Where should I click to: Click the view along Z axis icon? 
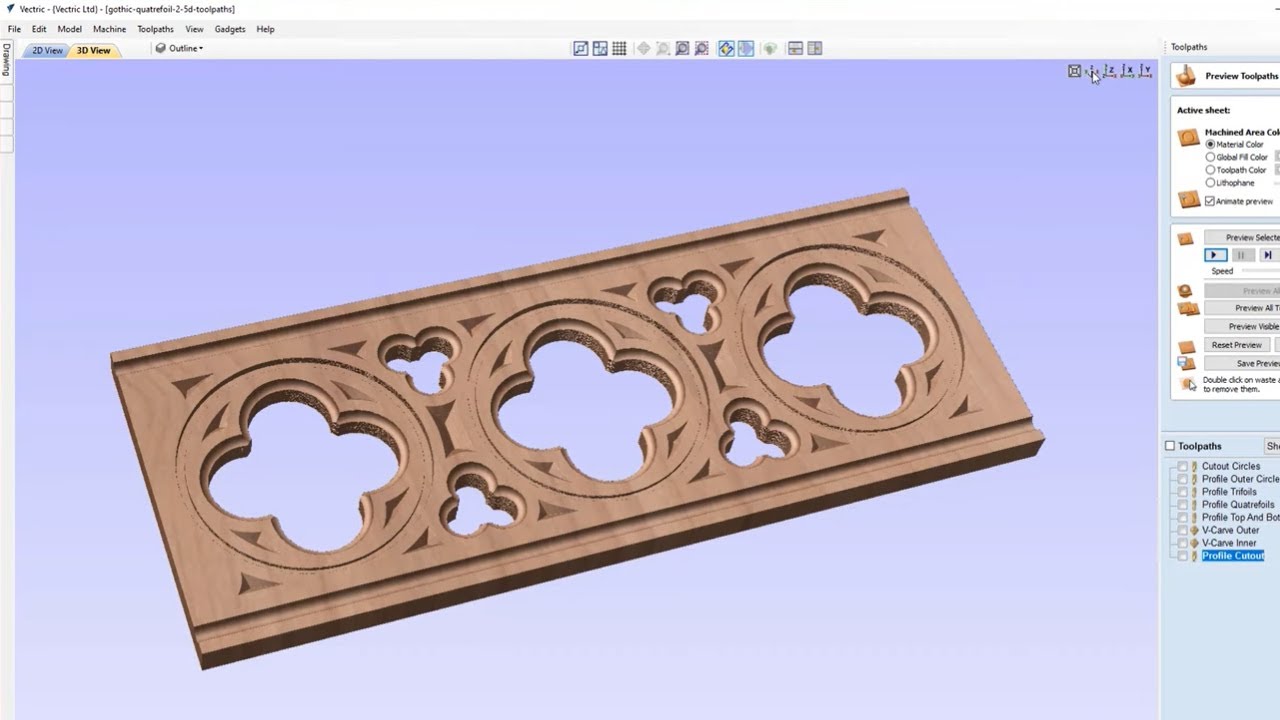pyautogui.click(x=1109, y=71)
